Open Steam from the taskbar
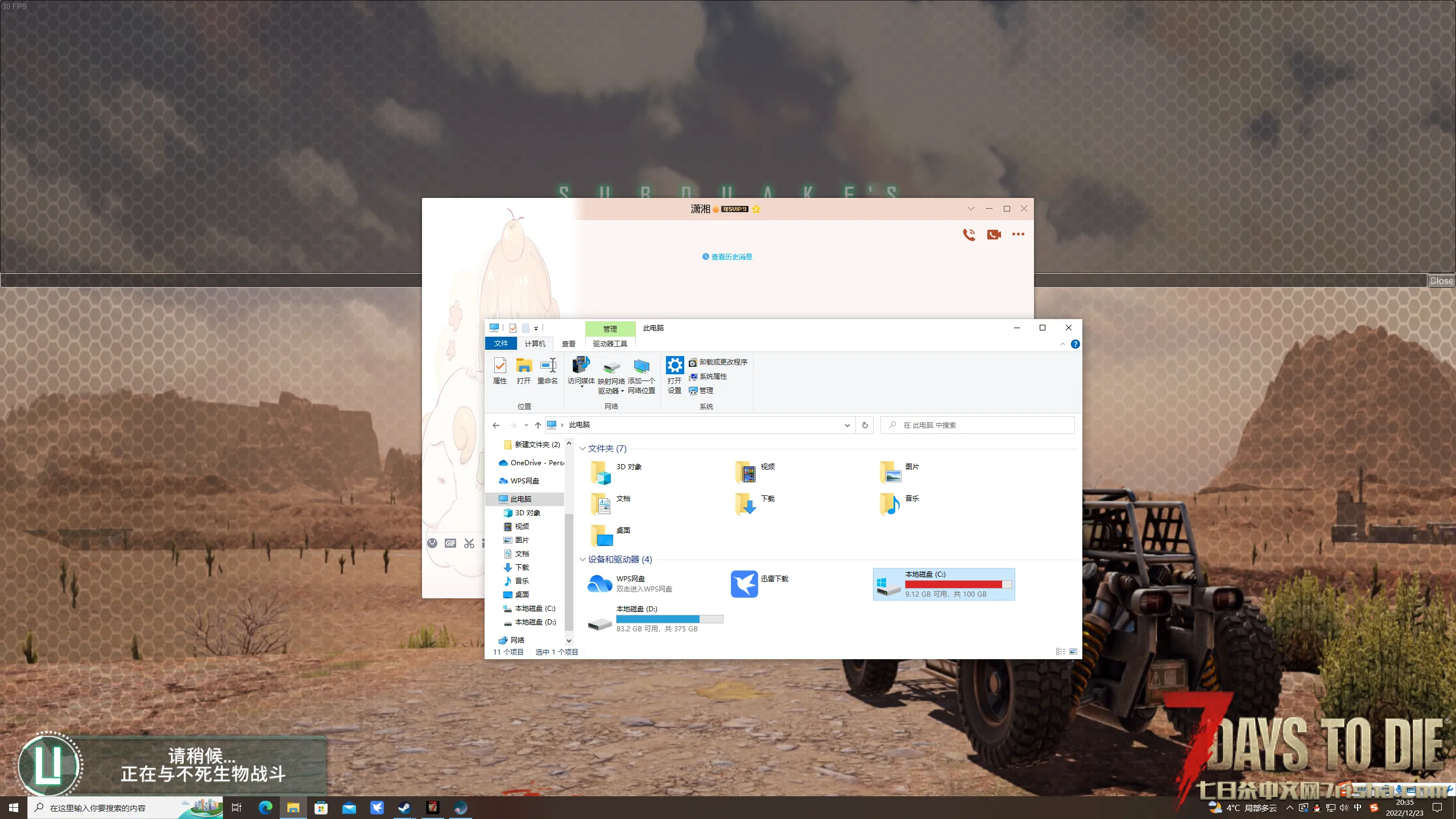 pyautogui.click(x=404, y=808)
